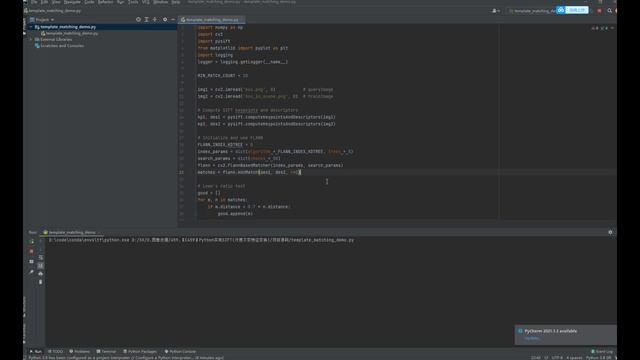
Task: Open Search Everywhere magnifier
Action: 609,11
